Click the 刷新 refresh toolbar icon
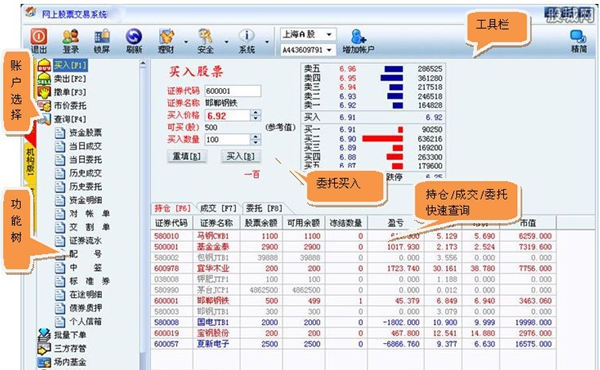The width and height of the screenshot is (600, 370). (134, 41)
